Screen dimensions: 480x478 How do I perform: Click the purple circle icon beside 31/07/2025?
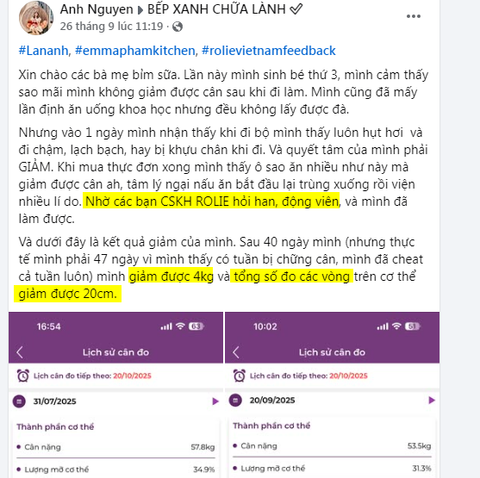click(x=19, y=401)
